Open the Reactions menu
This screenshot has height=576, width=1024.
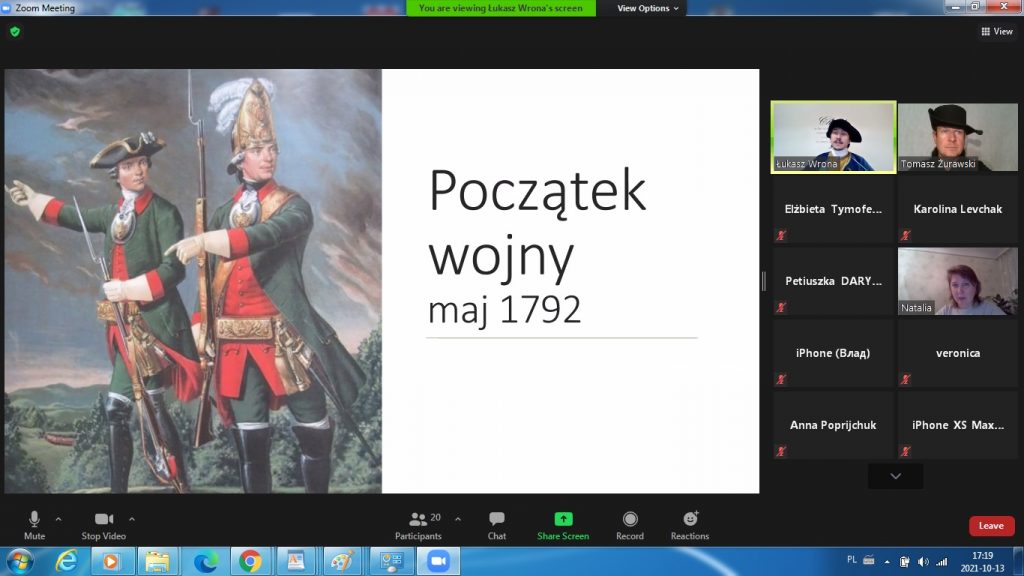point(690,523)
